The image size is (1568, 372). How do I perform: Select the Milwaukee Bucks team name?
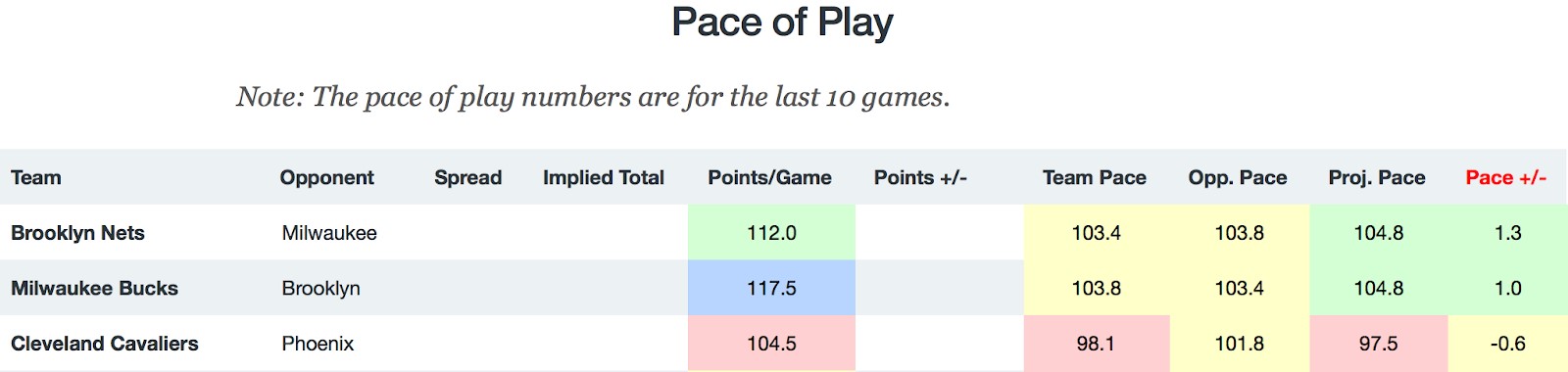pos(94,289)
